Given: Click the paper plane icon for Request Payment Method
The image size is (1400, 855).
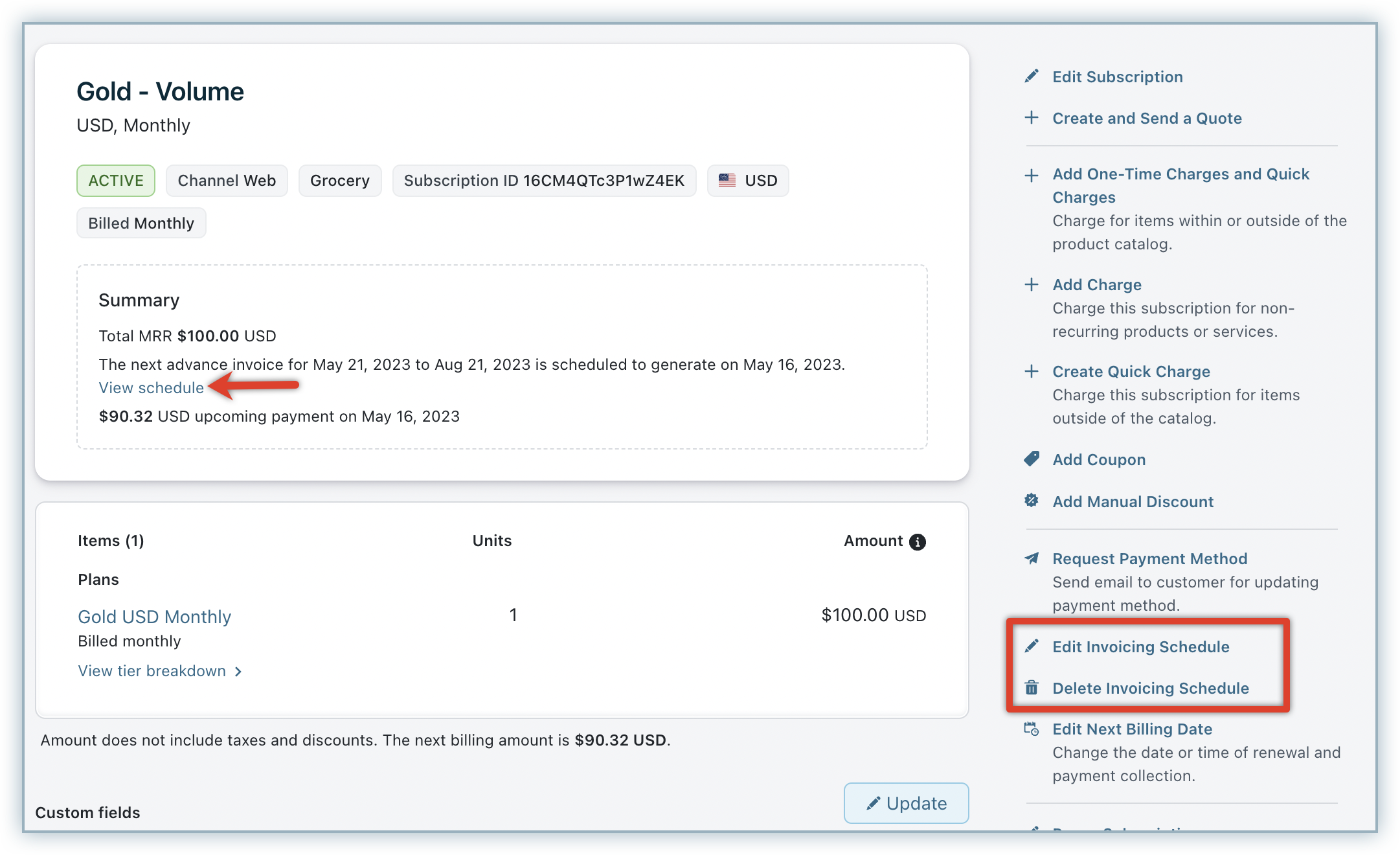Looking at the screenshot, I should tap(1032, 558).
